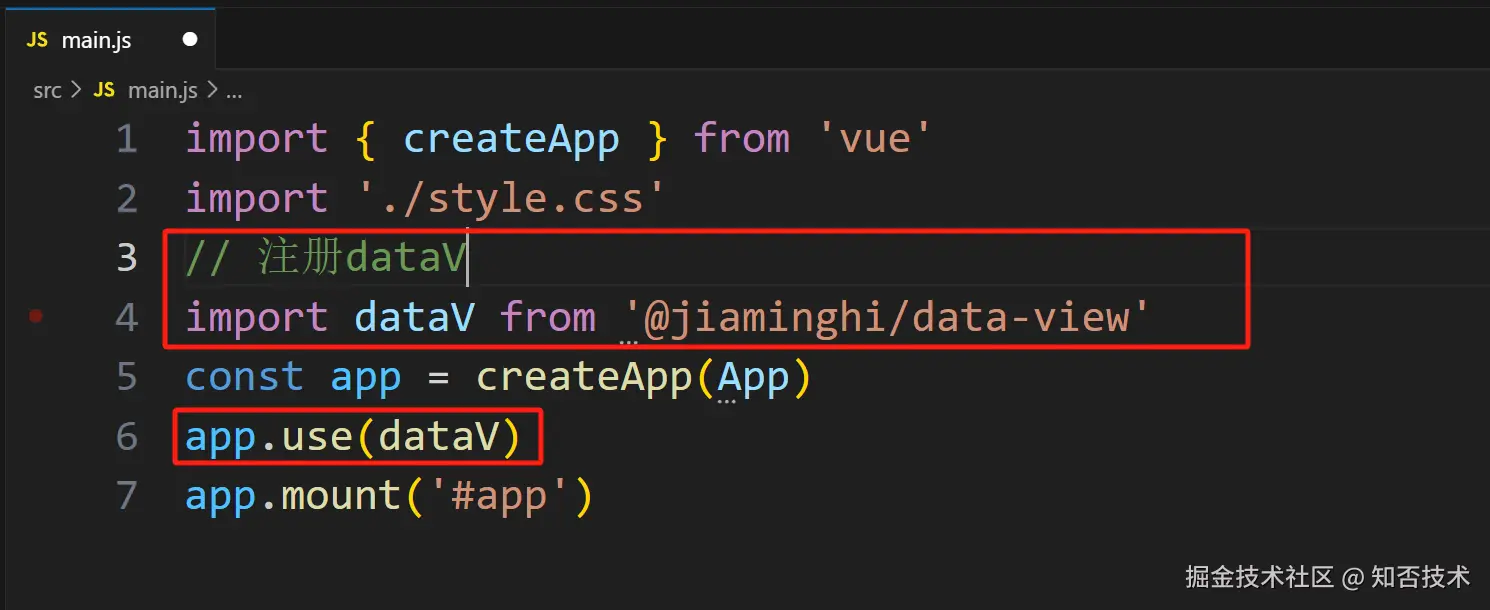The width and height of the screenshot is (1490, 610).
Task: Open the src folder breadcrumb
Action: tap(47, 91)
